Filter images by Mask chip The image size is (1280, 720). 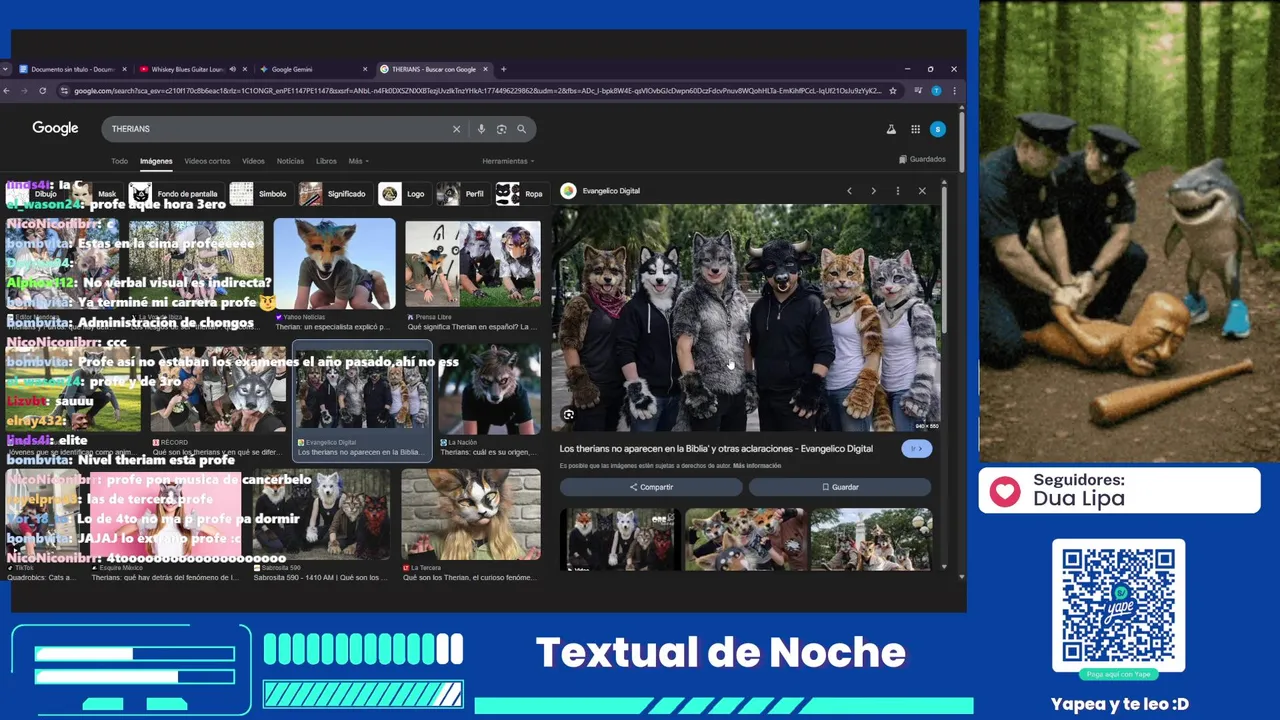click(94, 194)
